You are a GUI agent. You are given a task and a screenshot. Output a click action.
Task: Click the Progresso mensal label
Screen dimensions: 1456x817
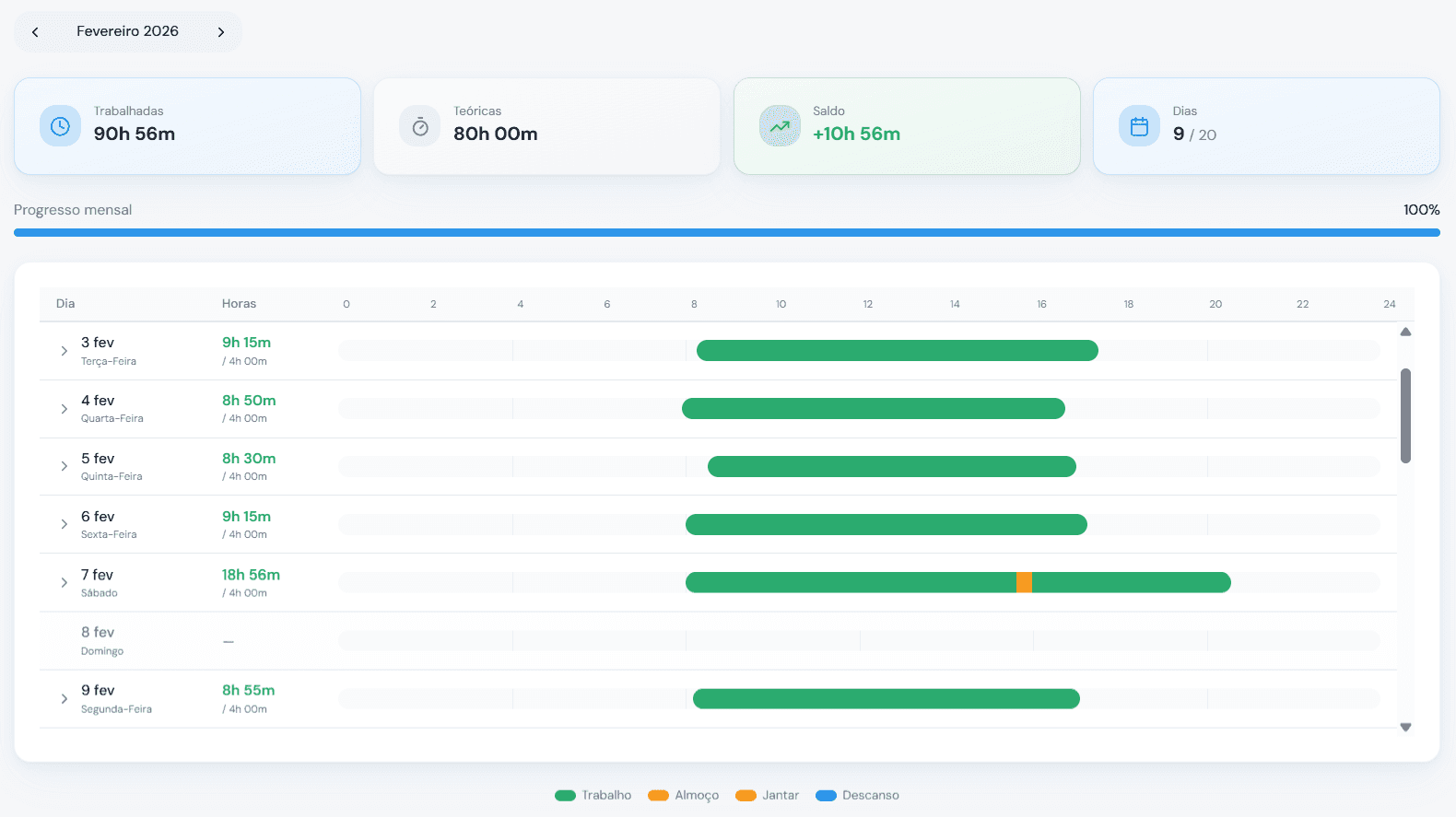73,210
